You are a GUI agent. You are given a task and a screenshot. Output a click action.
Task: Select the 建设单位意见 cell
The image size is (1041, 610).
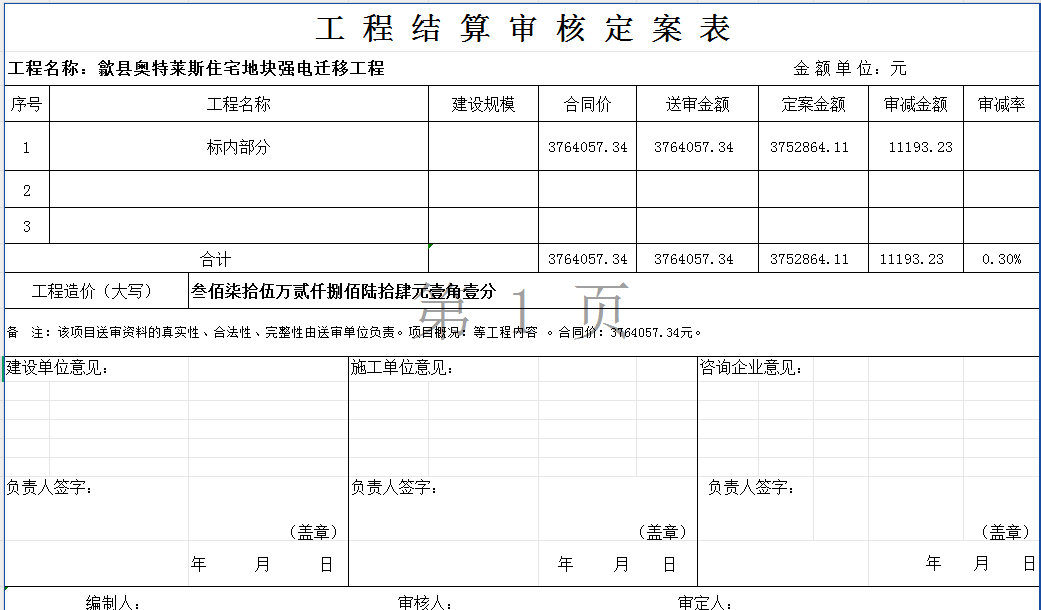58,368
